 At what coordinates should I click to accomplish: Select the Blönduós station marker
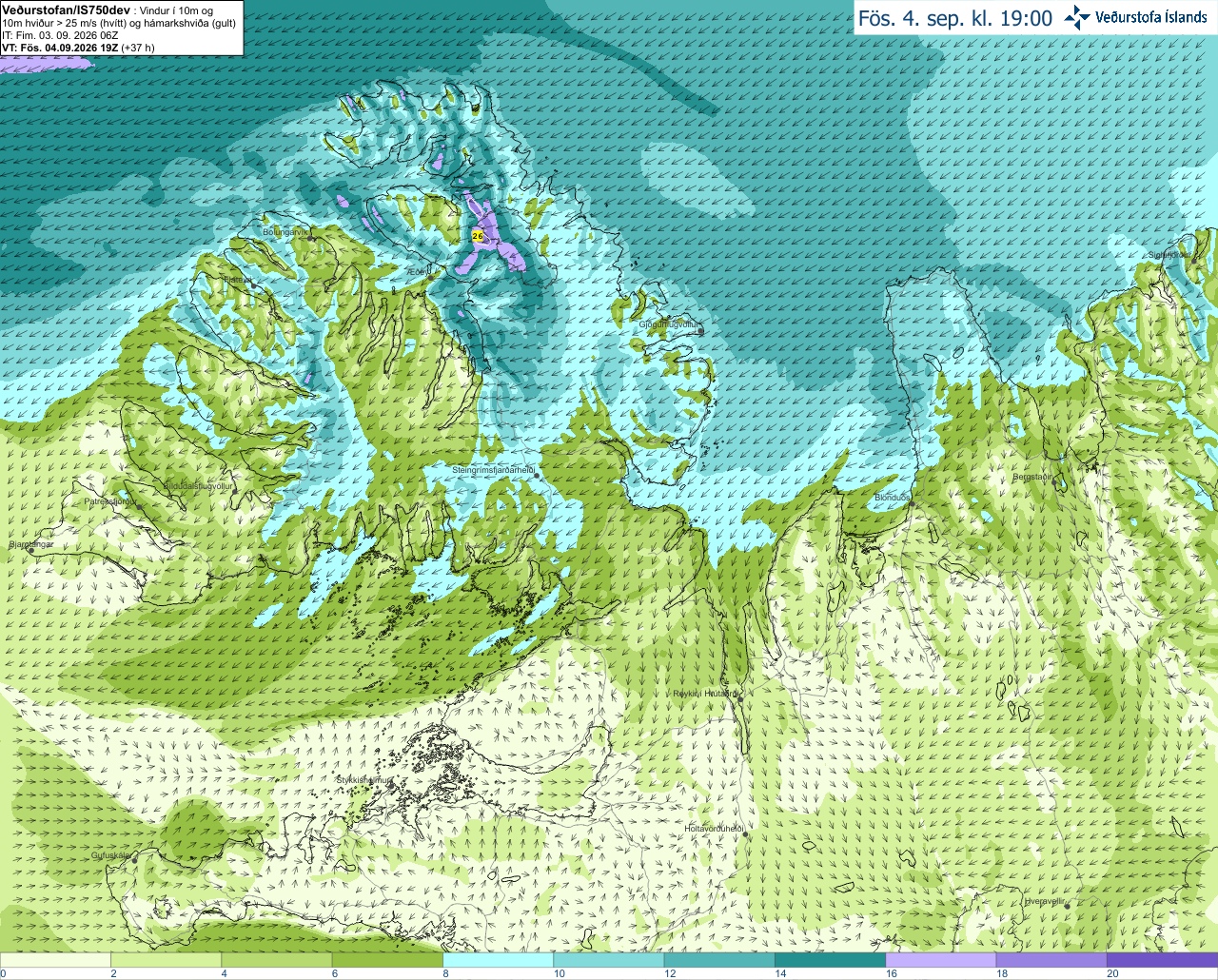point(912,503)
